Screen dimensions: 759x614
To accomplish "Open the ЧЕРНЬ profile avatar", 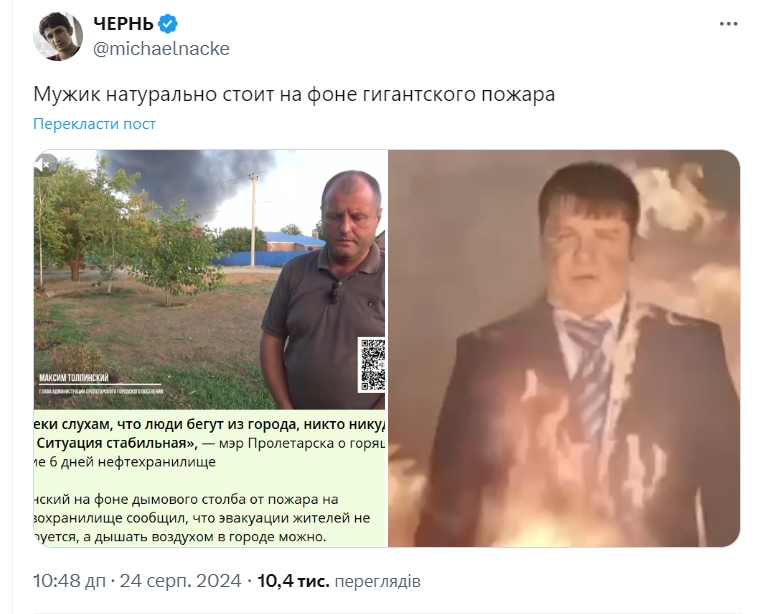I will pos(58,36).
